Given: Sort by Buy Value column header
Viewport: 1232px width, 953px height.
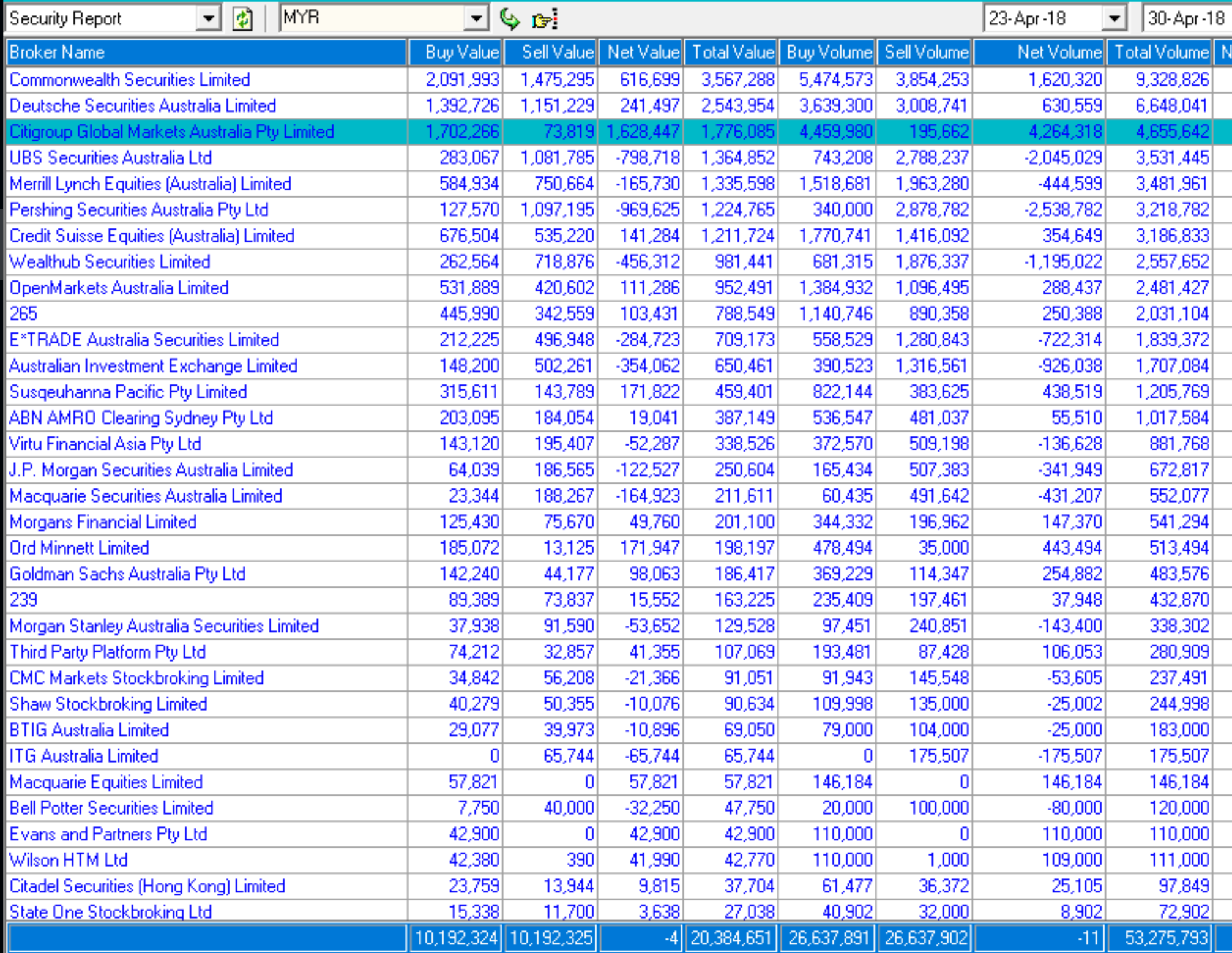Looking at the screenshot, I should pyautogui.click(x=456, y=53).
